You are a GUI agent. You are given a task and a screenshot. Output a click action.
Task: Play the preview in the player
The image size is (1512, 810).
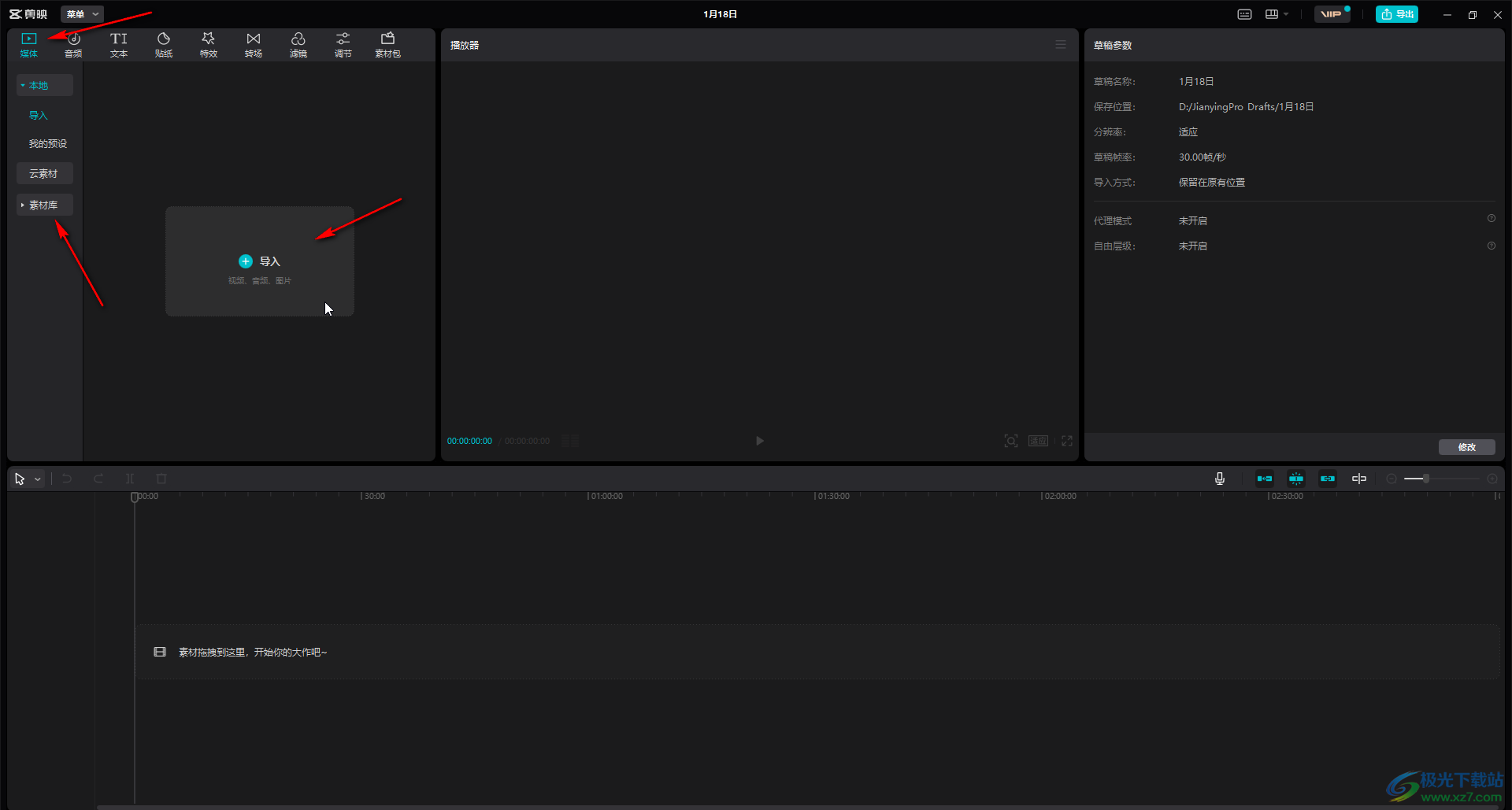click(759, 441)
